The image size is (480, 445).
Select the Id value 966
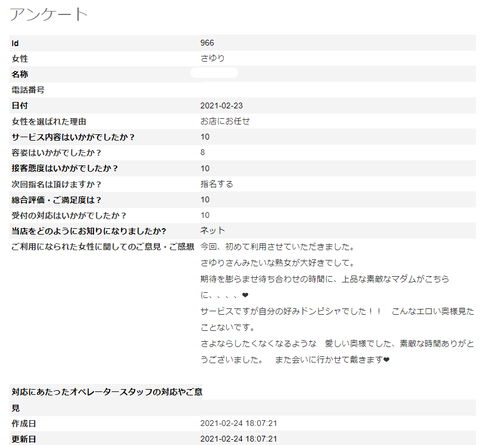click(207, 43)
